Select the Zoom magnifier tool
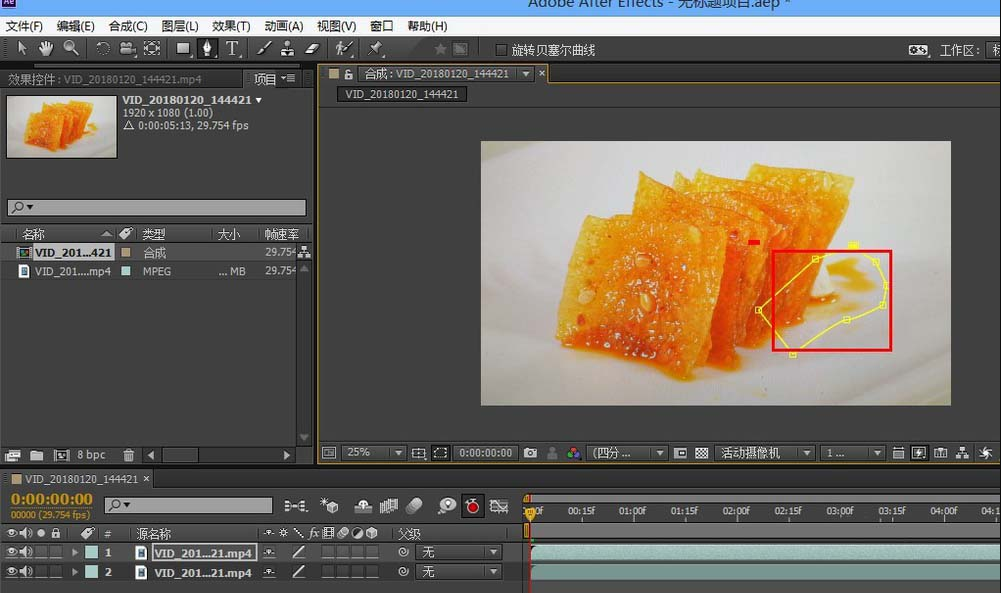Image resolution: width=1001 pixels, height=593 pixels. click(71, 48)
